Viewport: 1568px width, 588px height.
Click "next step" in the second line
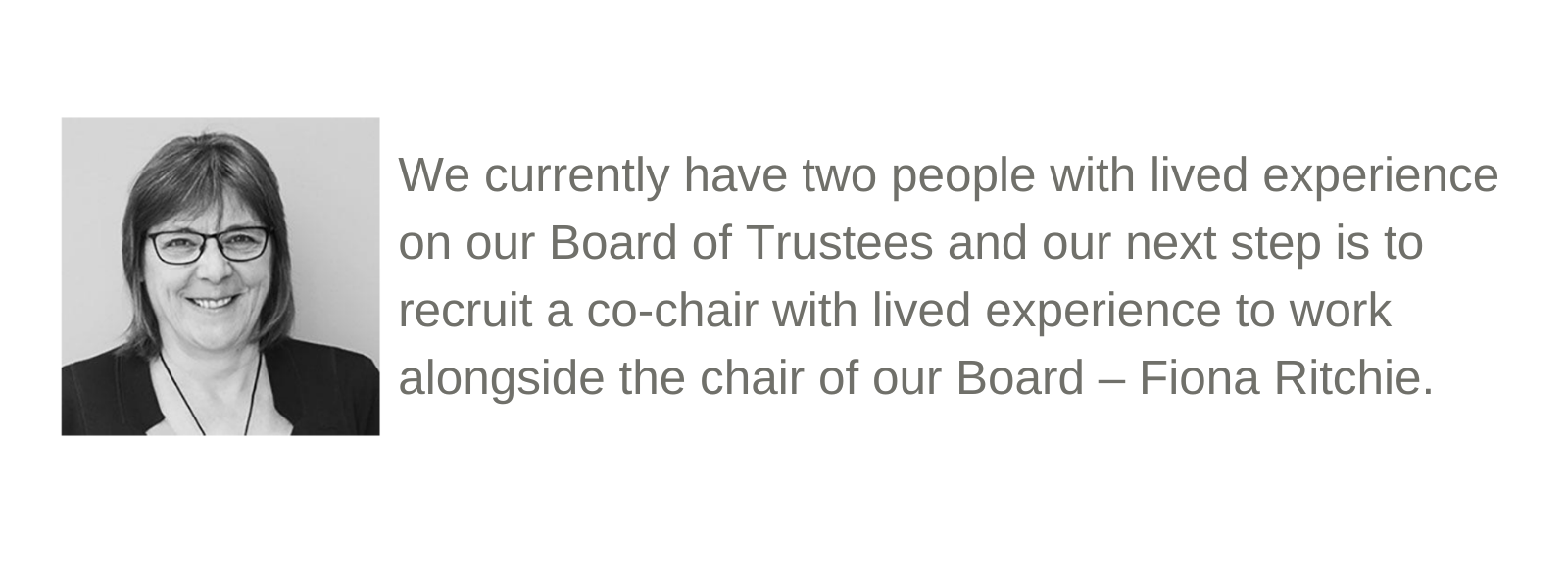[x=1223, y=244]
